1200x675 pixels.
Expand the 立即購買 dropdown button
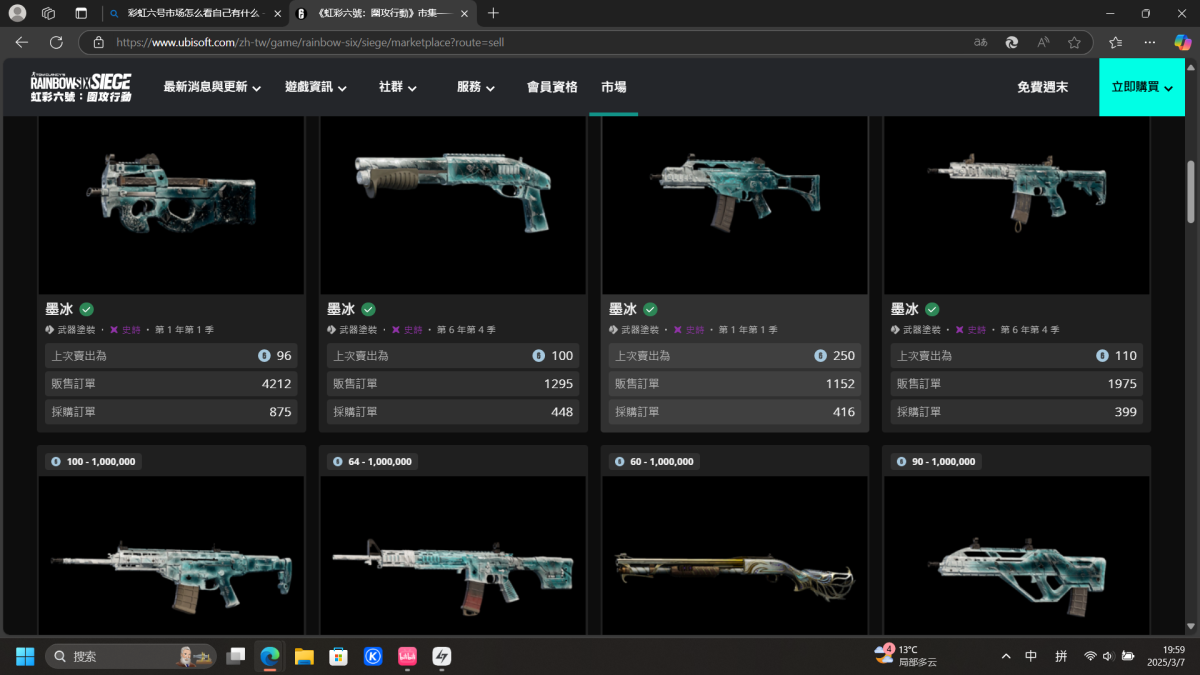pyautogui.click(x=1142, y=87)
